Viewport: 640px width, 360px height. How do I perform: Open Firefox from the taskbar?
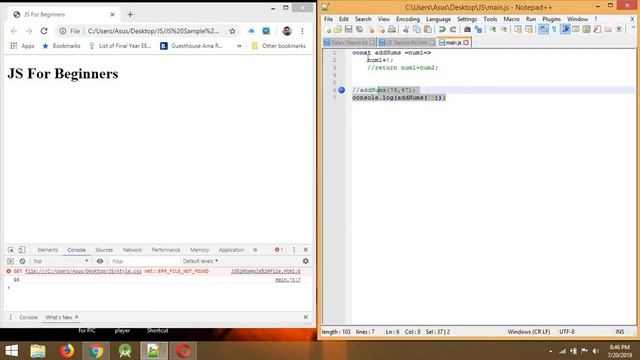point(67,351)
